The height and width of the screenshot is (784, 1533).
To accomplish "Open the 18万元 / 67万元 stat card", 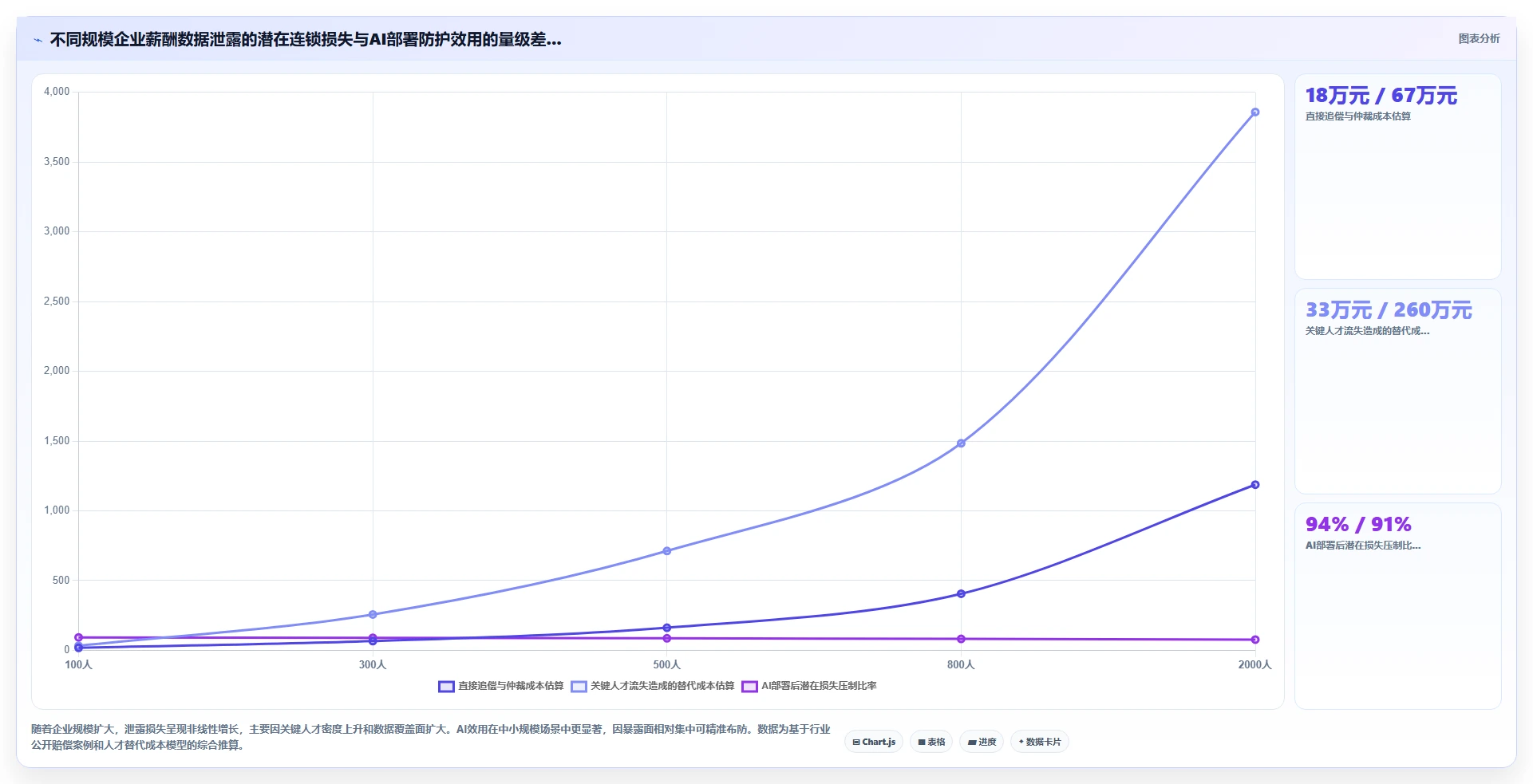I will (x=1397, y=176).
